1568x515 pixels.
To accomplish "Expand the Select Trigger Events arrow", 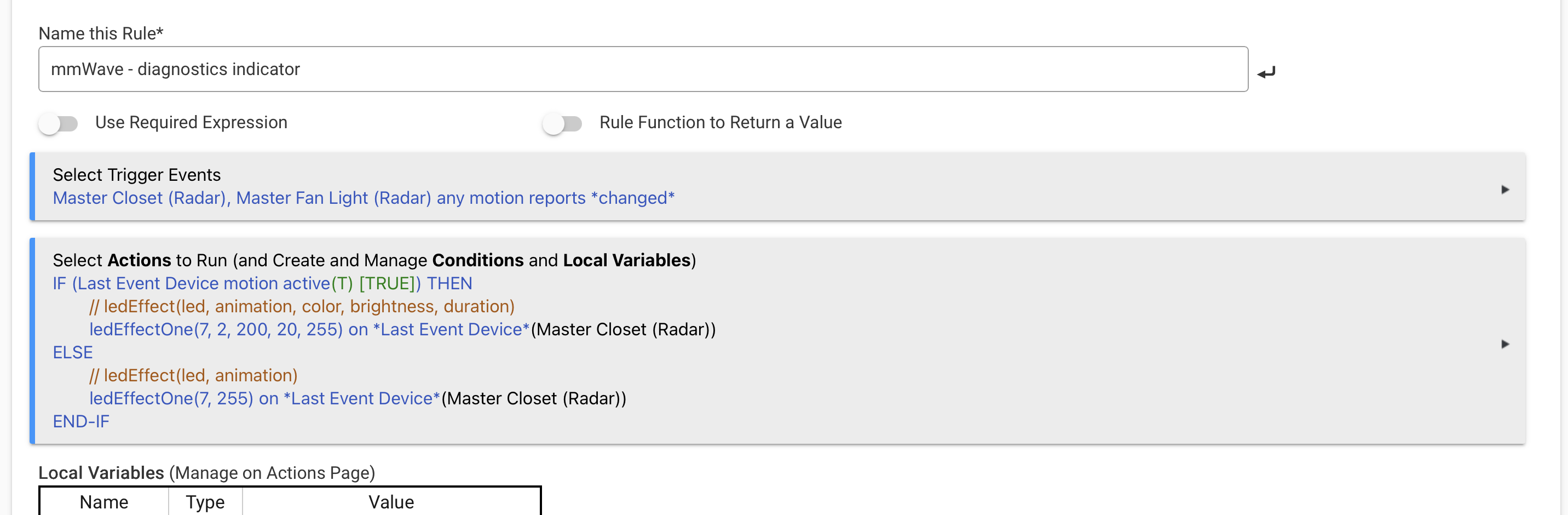I will point(1504,190).
